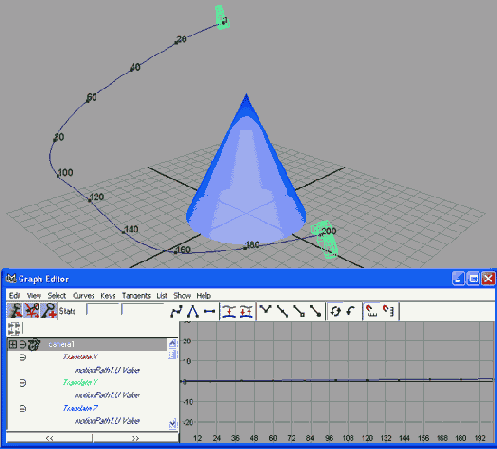Viewport: 497px width, 449px height.
Task: Click motion path marker 60
Action: 91,98
